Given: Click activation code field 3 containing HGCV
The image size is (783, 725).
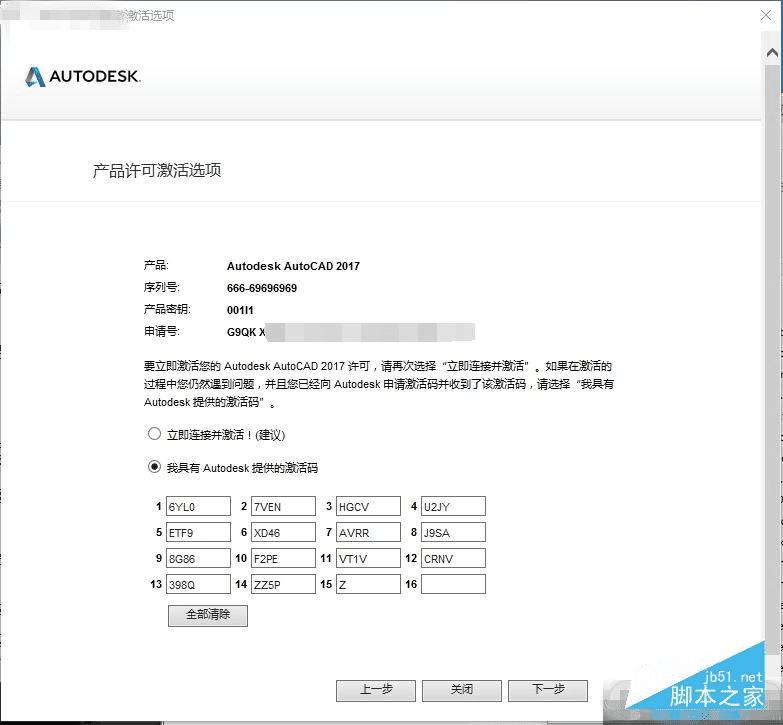Looking at the screenshot, I should tap(368, 506).
